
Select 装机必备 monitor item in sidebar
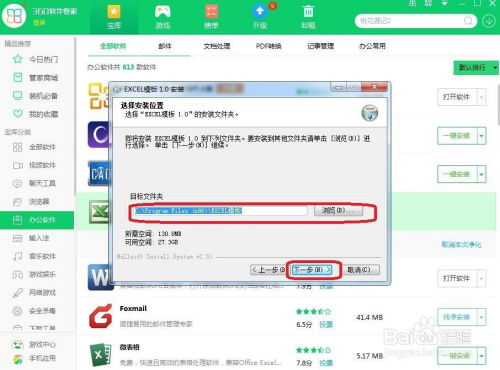[35, 96]
